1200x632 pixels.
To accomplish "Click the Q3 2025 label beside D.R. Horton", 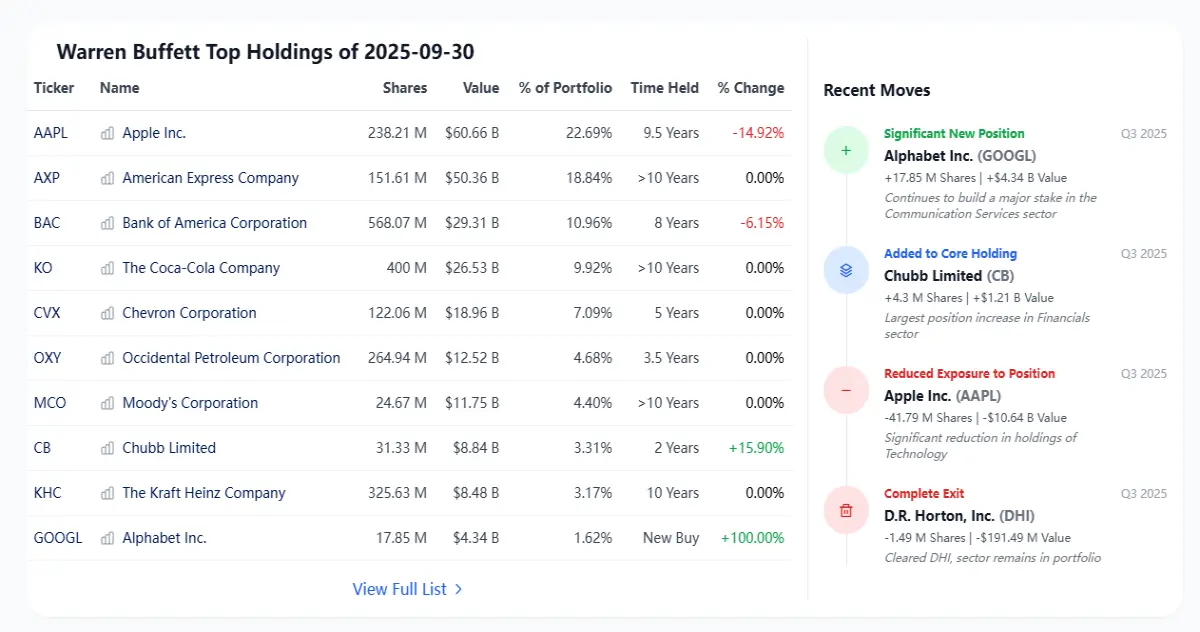I will 1144,494.
